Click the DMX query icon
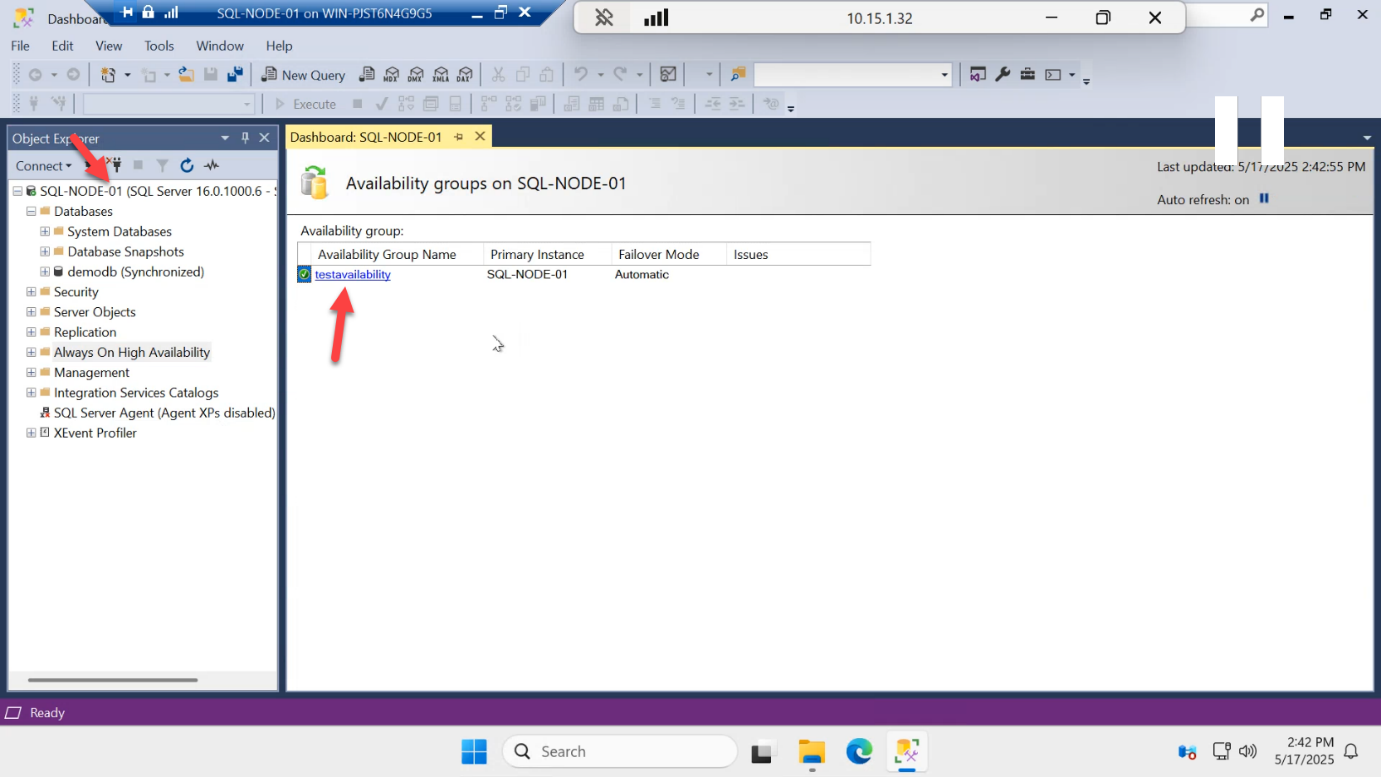Viewport: 1381px width, 777px height. point(415,75)
